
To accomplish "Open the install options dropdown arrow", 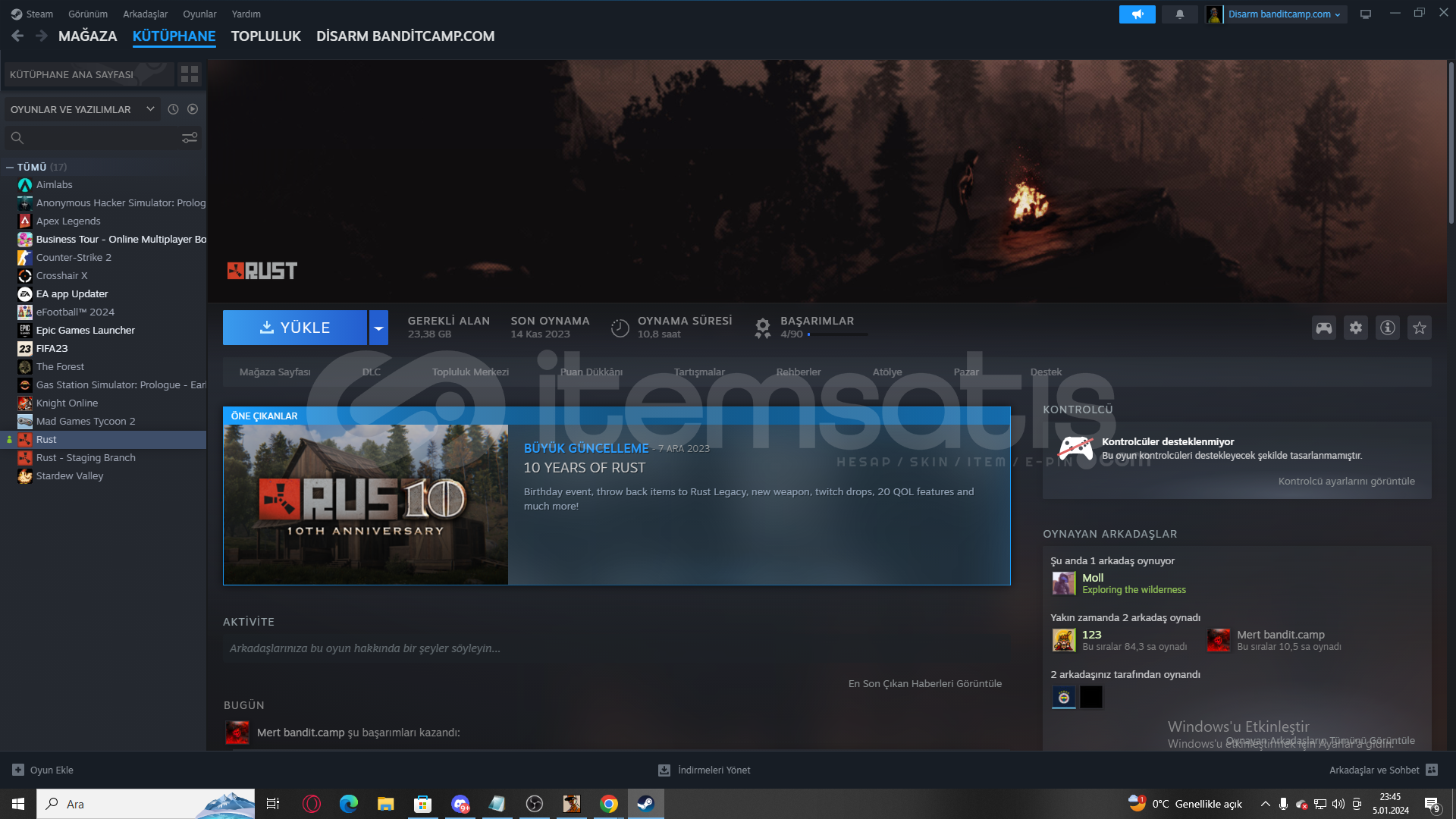I will (x=378, y=328).
